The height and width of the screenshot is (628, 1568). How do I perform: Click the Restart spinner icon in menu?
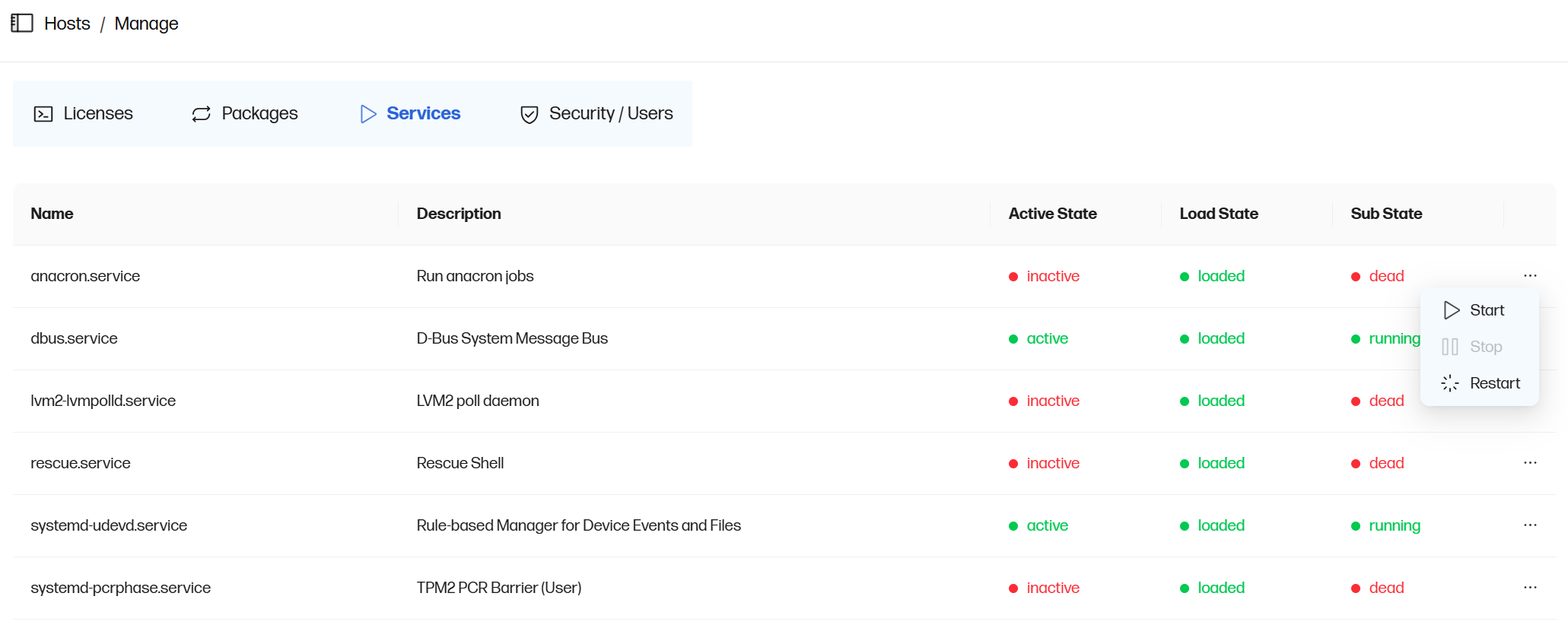[x=1450, y=383]
